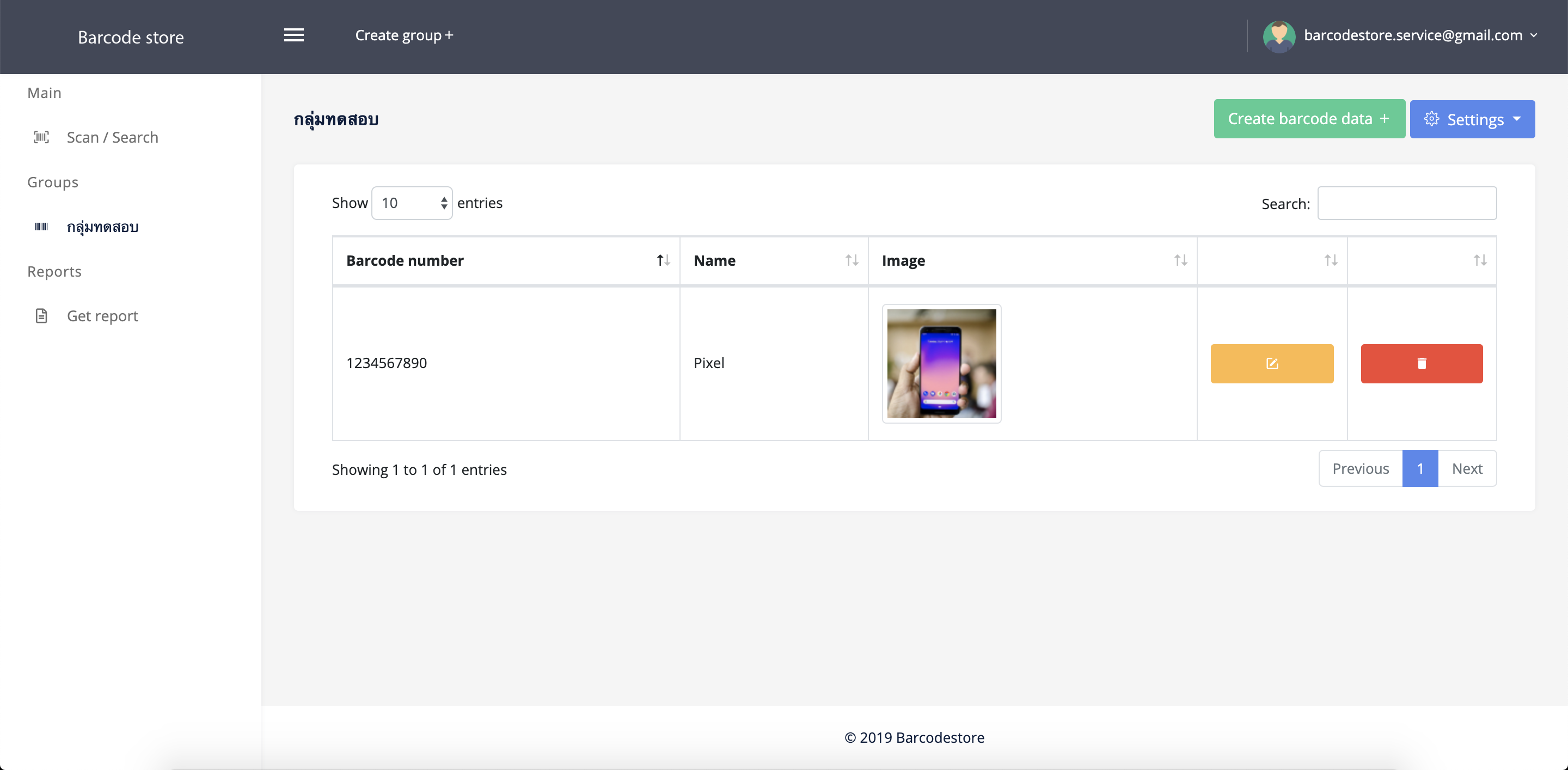This screenshot has width=1568, height=770.
Task: Click the Image column header text
Action: tap(903, 260)
